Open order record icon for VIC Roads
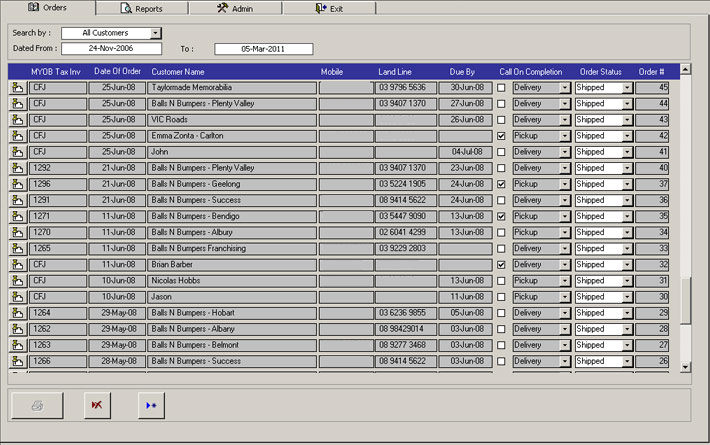710x445 pixels. pos(18,120)
